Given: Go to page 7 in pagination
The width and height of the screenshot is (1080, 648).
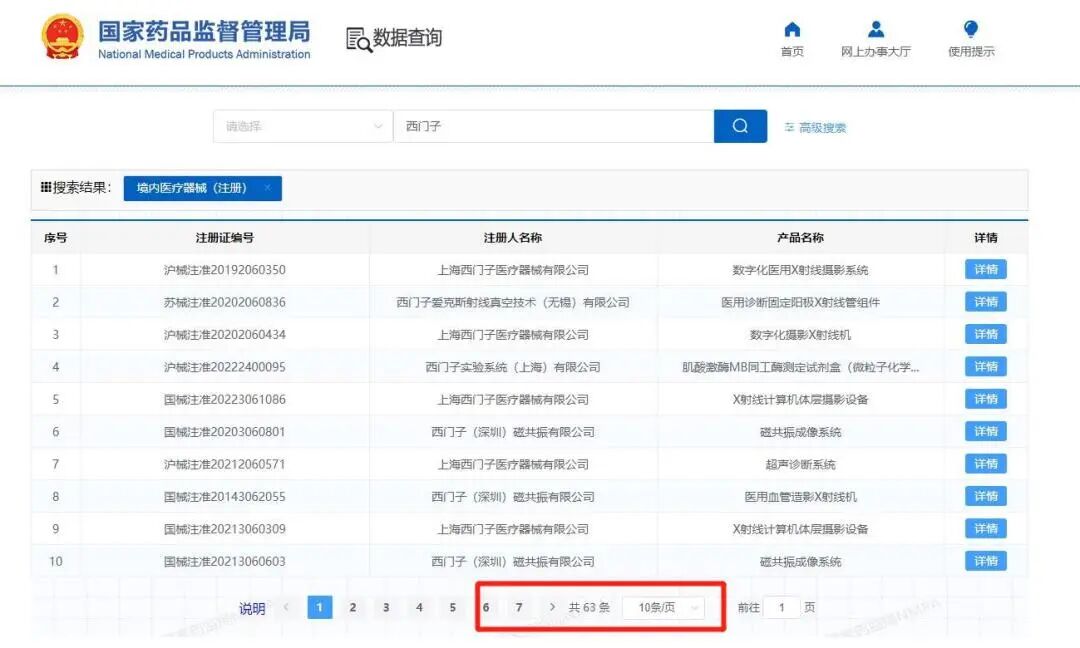Looking at the screenshot, I should click(x=519, y=606).
